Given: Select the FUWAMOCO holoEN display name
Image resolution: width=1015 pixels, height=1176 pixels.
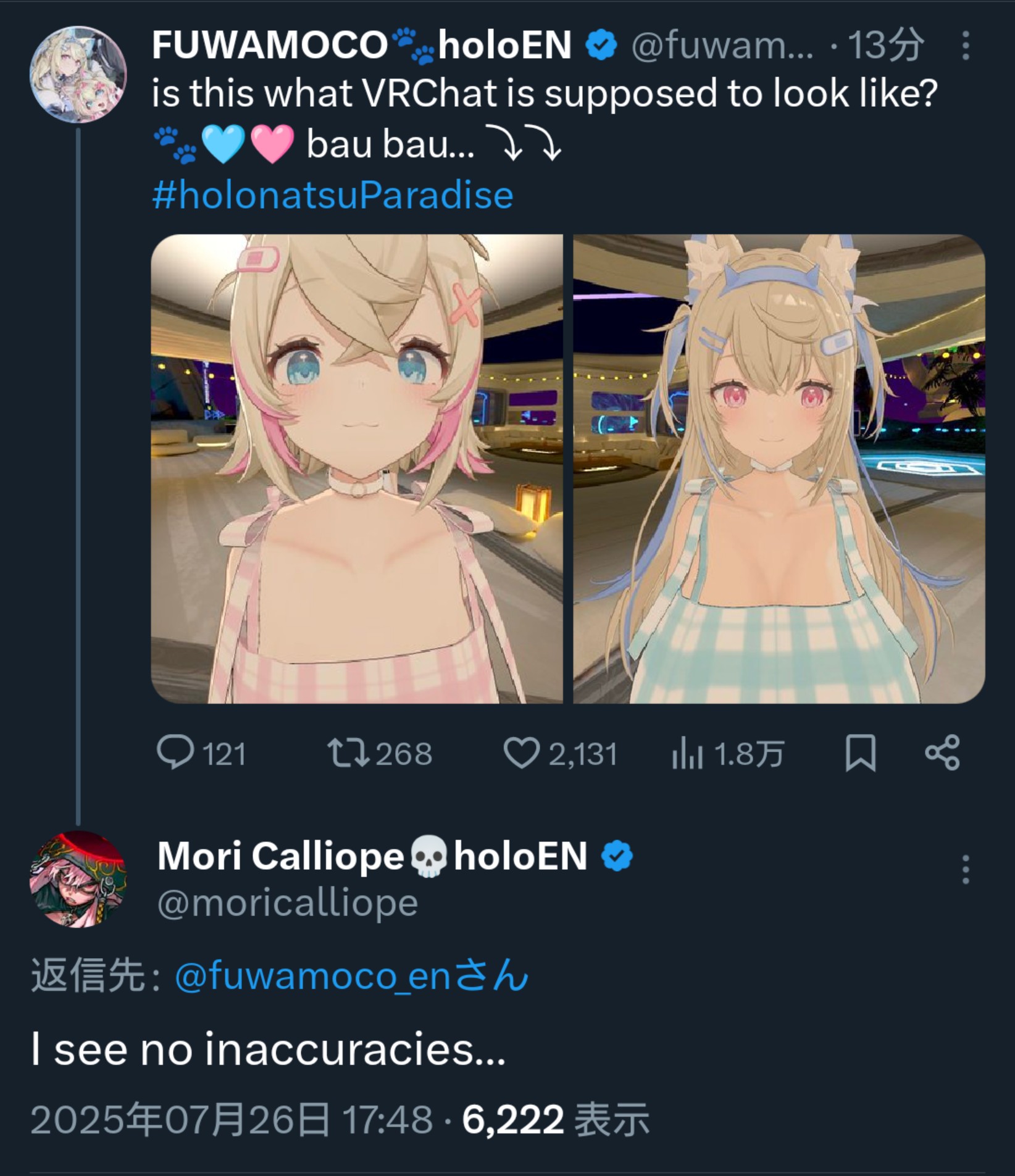Looking at the screenshot, I should click(x=362, y=46).
